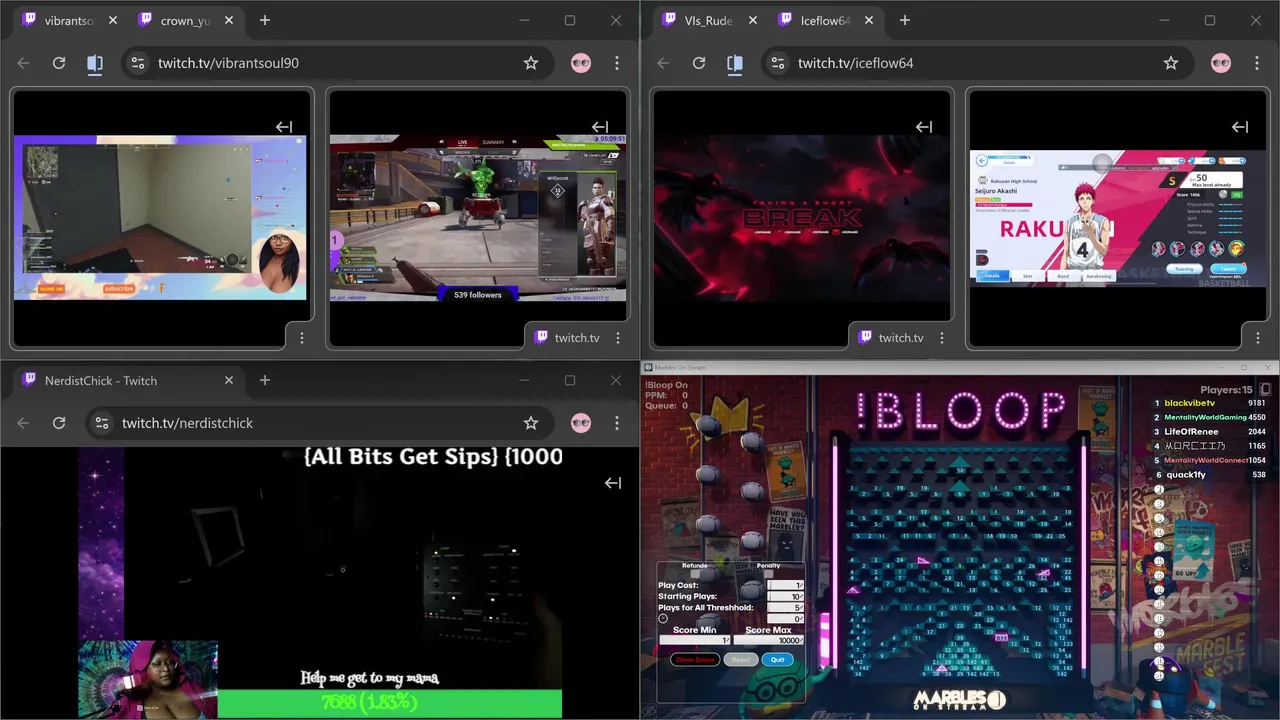Bookmark the nerdistchick page with star

[531, 423]
